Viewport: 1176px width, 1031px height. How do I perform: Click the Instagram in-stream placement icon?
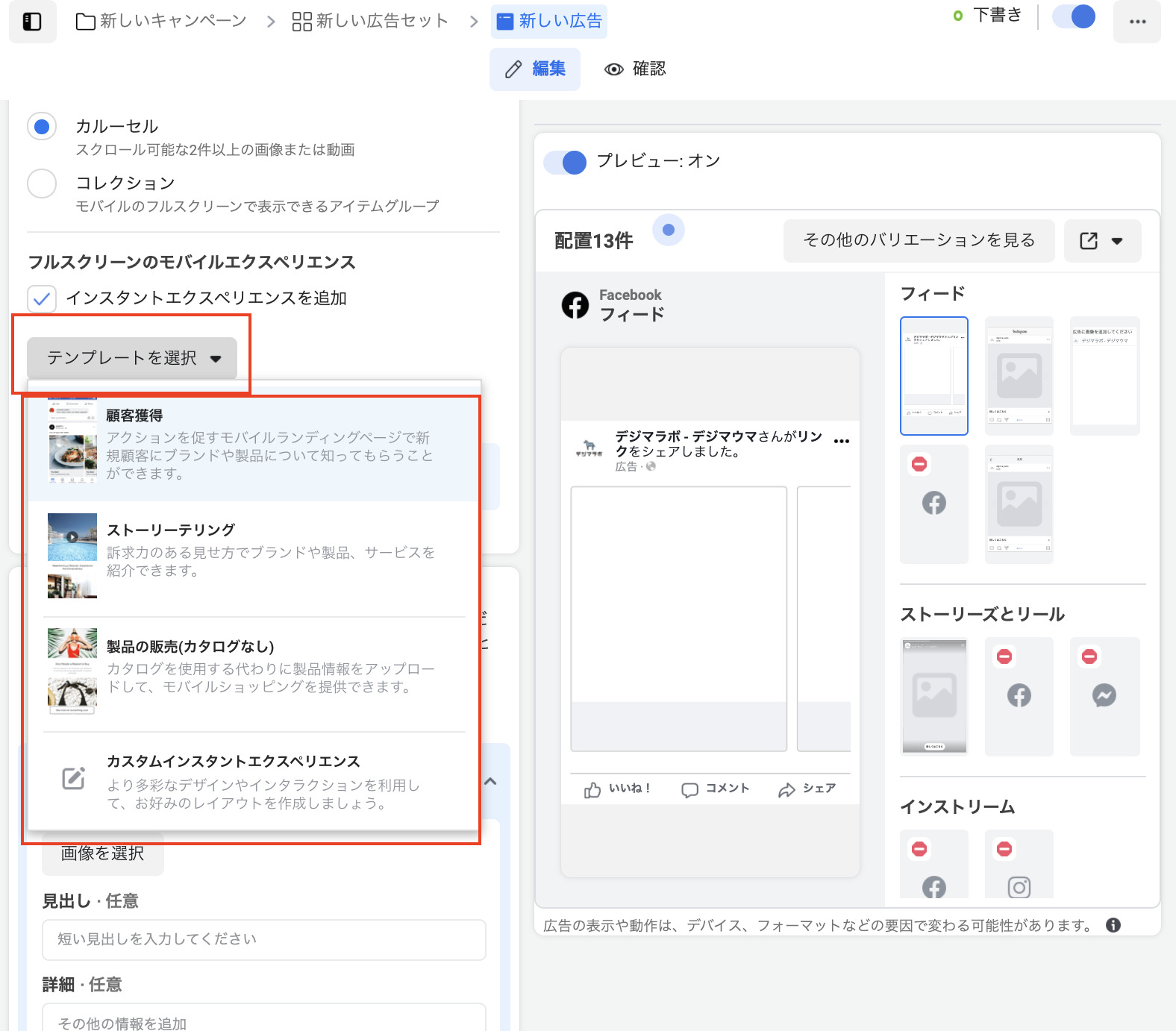coord(1019,886)
